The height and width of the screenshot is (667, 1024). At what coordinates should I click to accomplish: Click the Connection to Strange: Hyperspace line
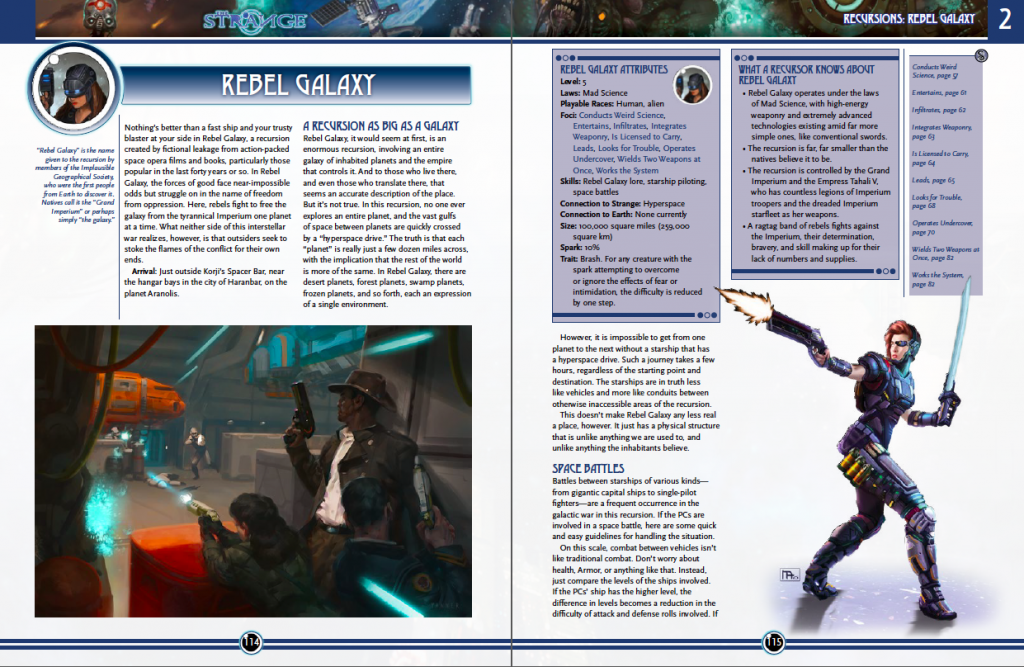click(622, 204)
